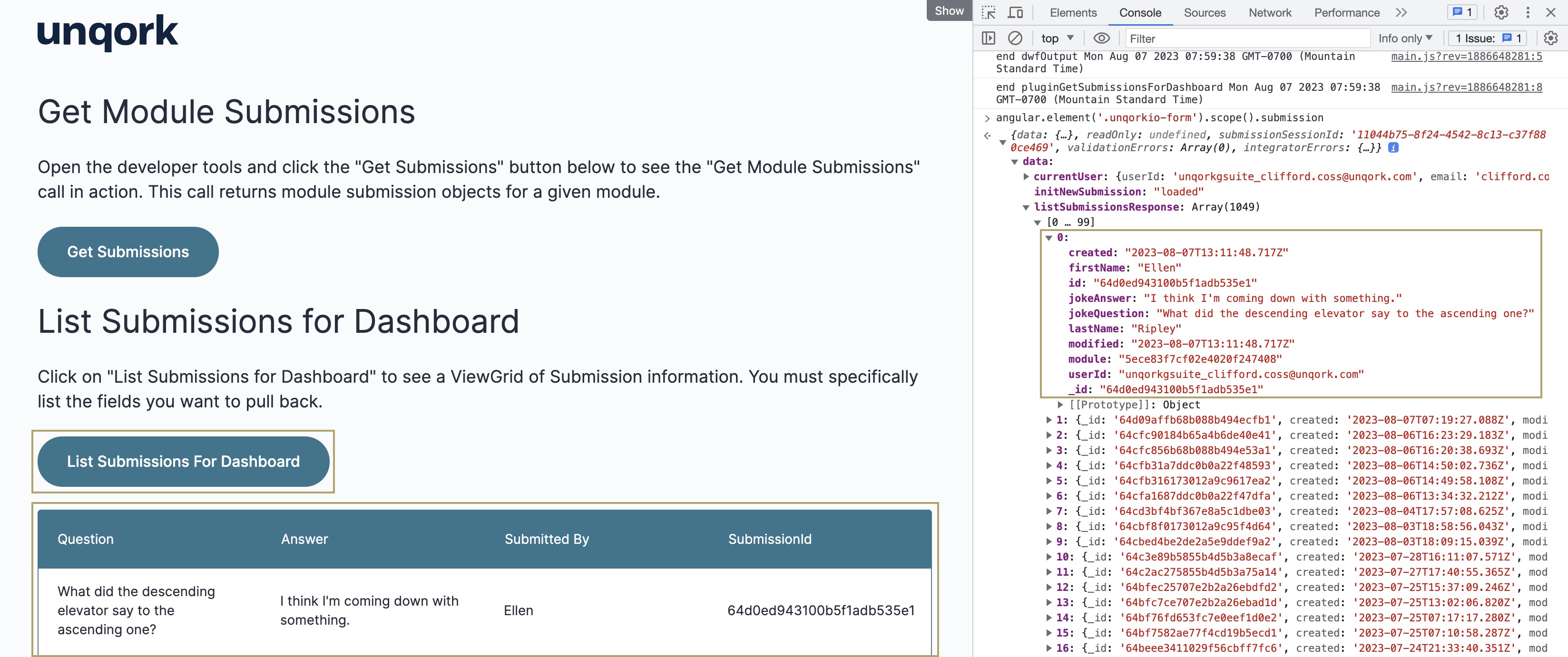Click the Ellen cell in the grid

pyautogui.click(x=518, y=610)
